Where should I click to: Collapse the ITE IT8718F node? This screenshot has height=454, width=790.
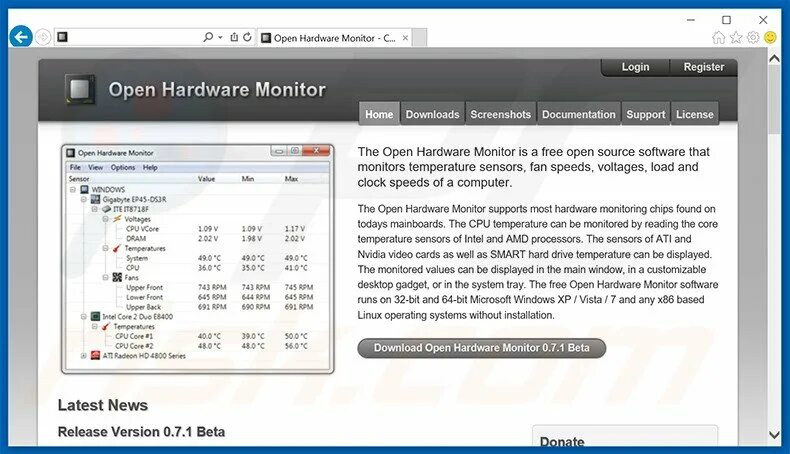click(95, 209)
